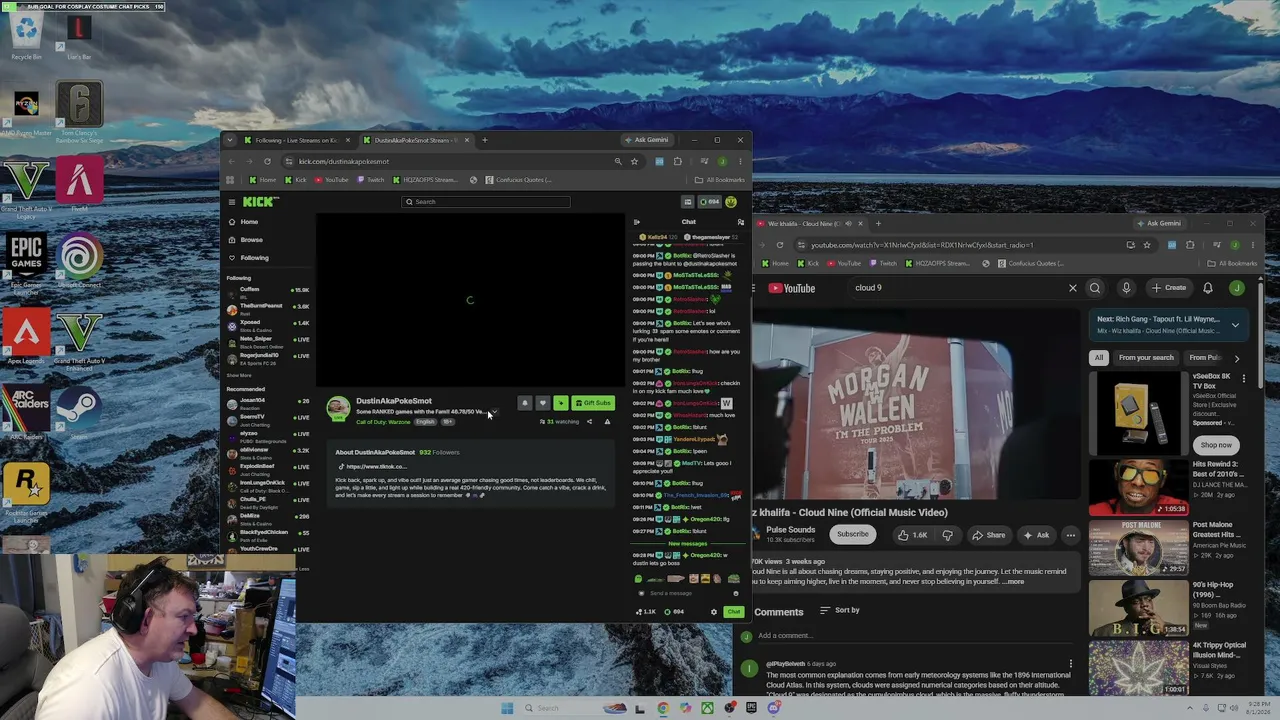This screenshot has height=720, width=1280.
Task: Expand the stream title chevron
Action: [494, 412]
